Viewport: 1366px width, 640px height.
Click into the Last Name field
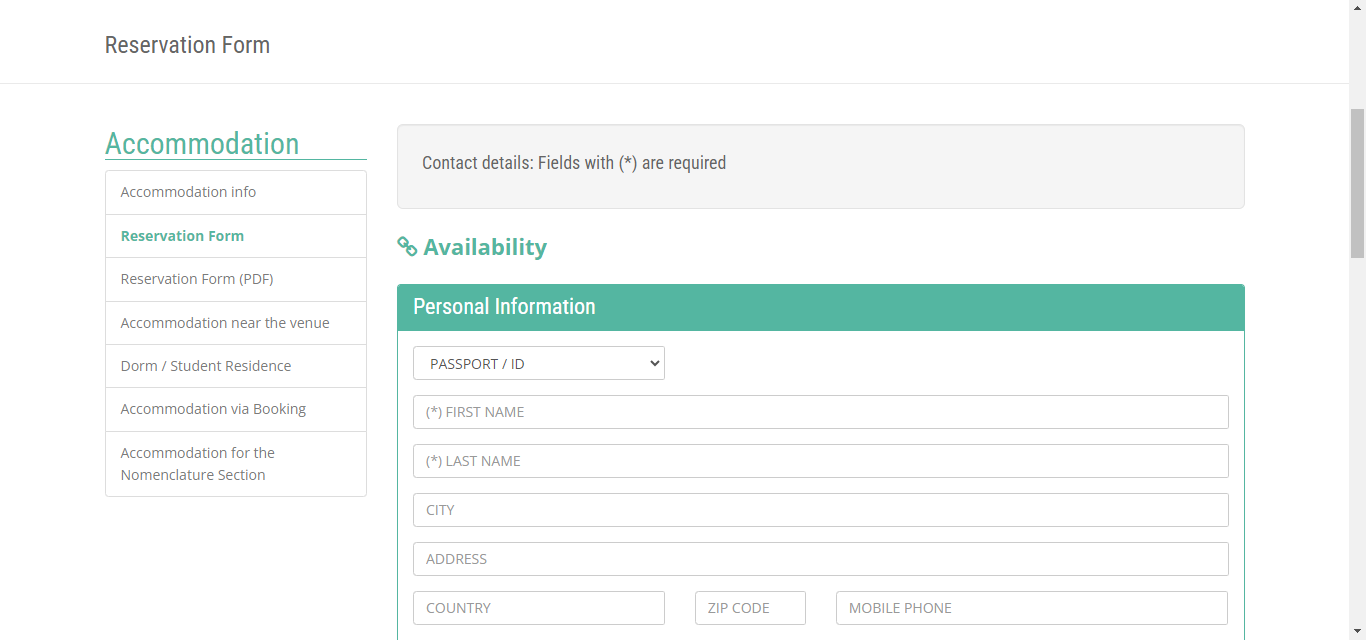click(x=820, y=461)
